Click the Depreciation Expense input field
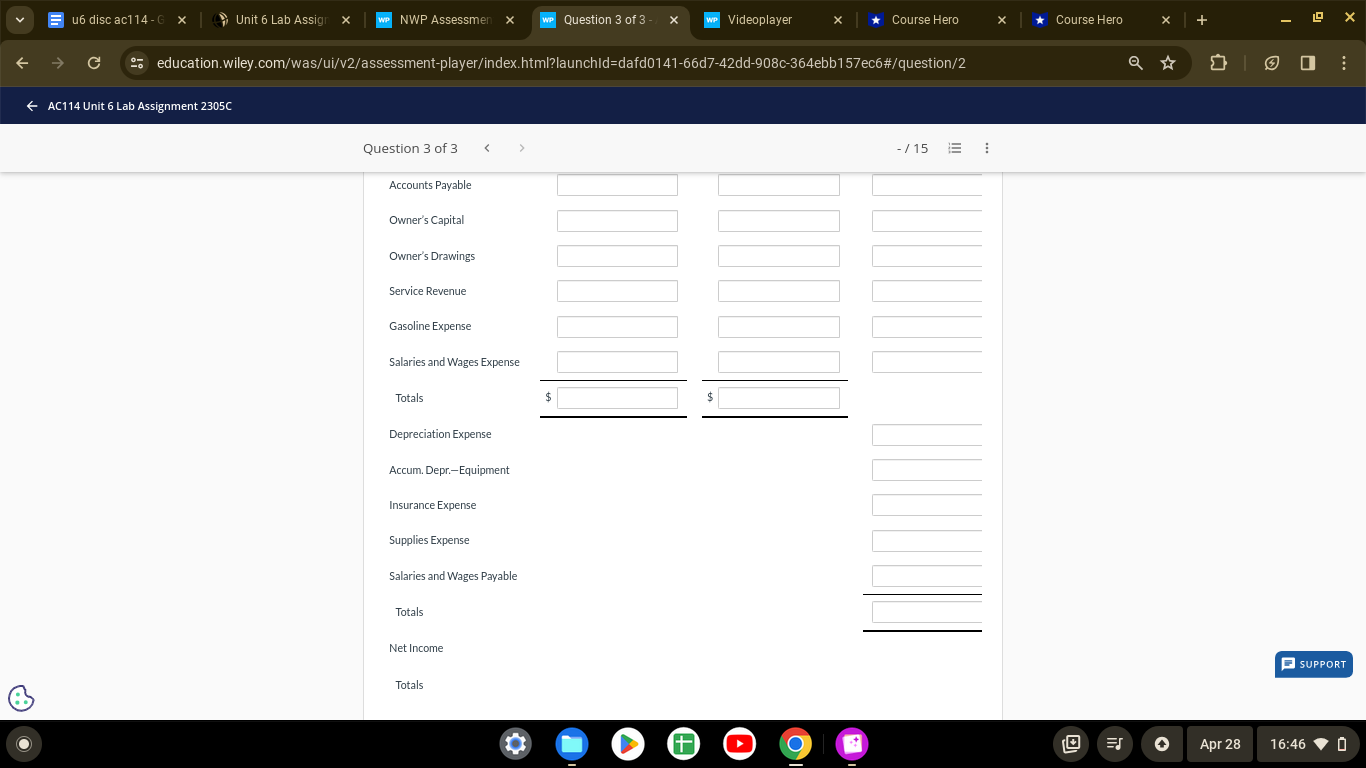Viewport: 1366px width, 768px height. click(927, 435)
